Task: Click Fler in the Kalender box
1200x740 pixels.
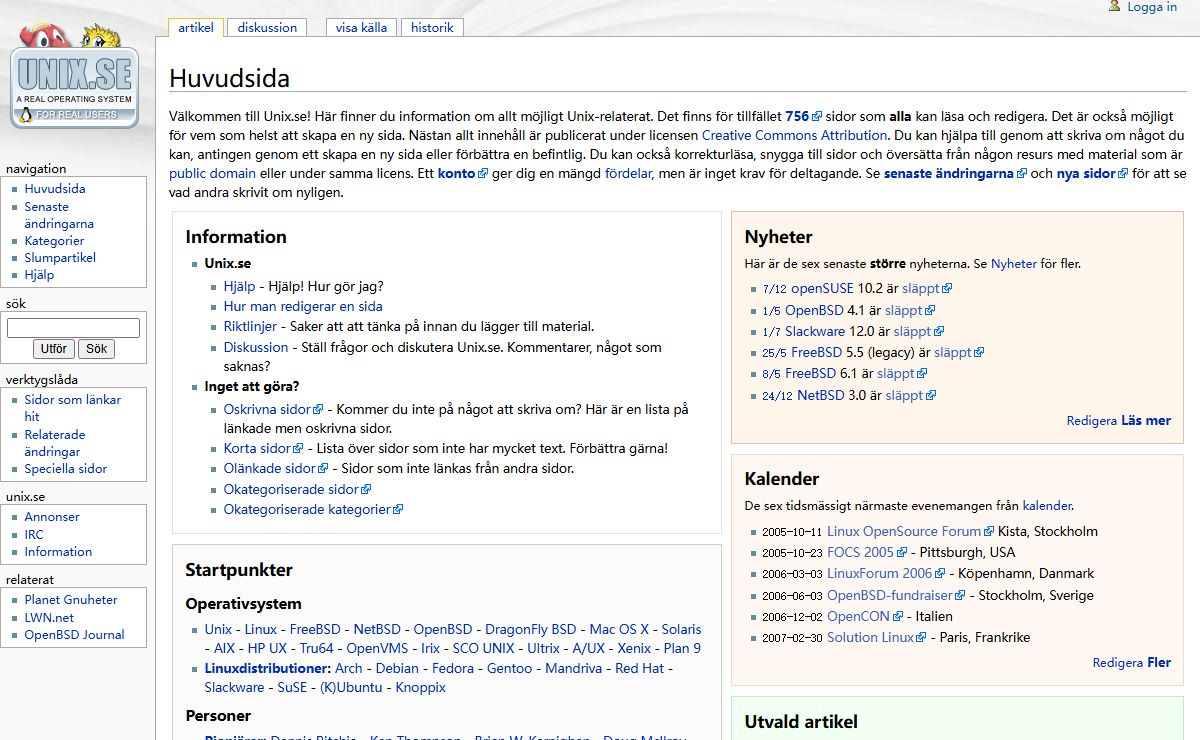Action: click(x=1159, y=662)
